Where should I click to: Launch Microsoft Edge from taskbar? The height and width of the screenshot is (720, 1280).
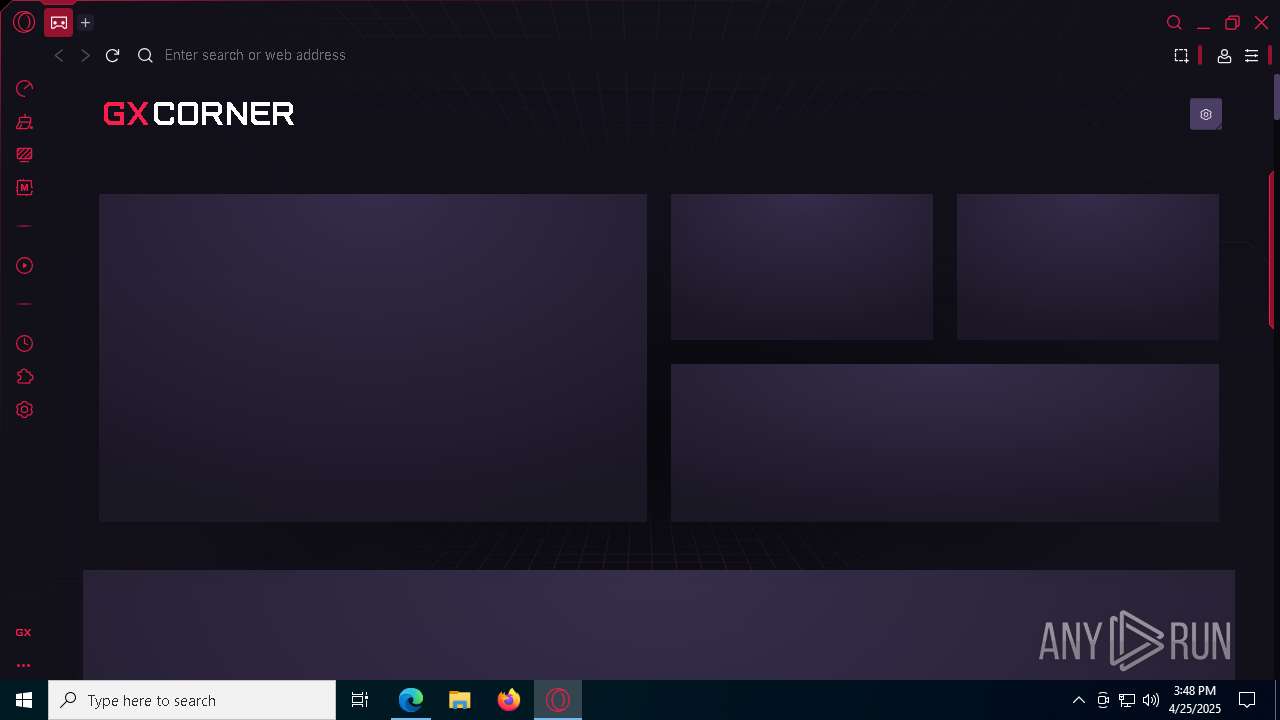(411, 700)
